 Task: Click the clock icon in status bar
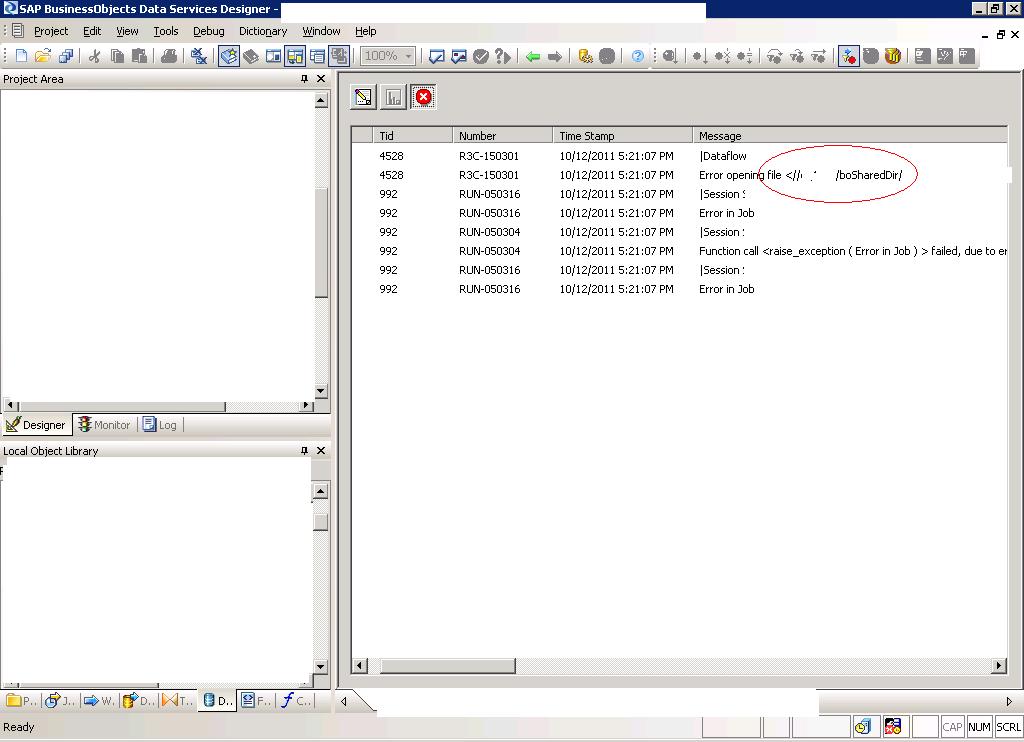click(x=863, y=726)
